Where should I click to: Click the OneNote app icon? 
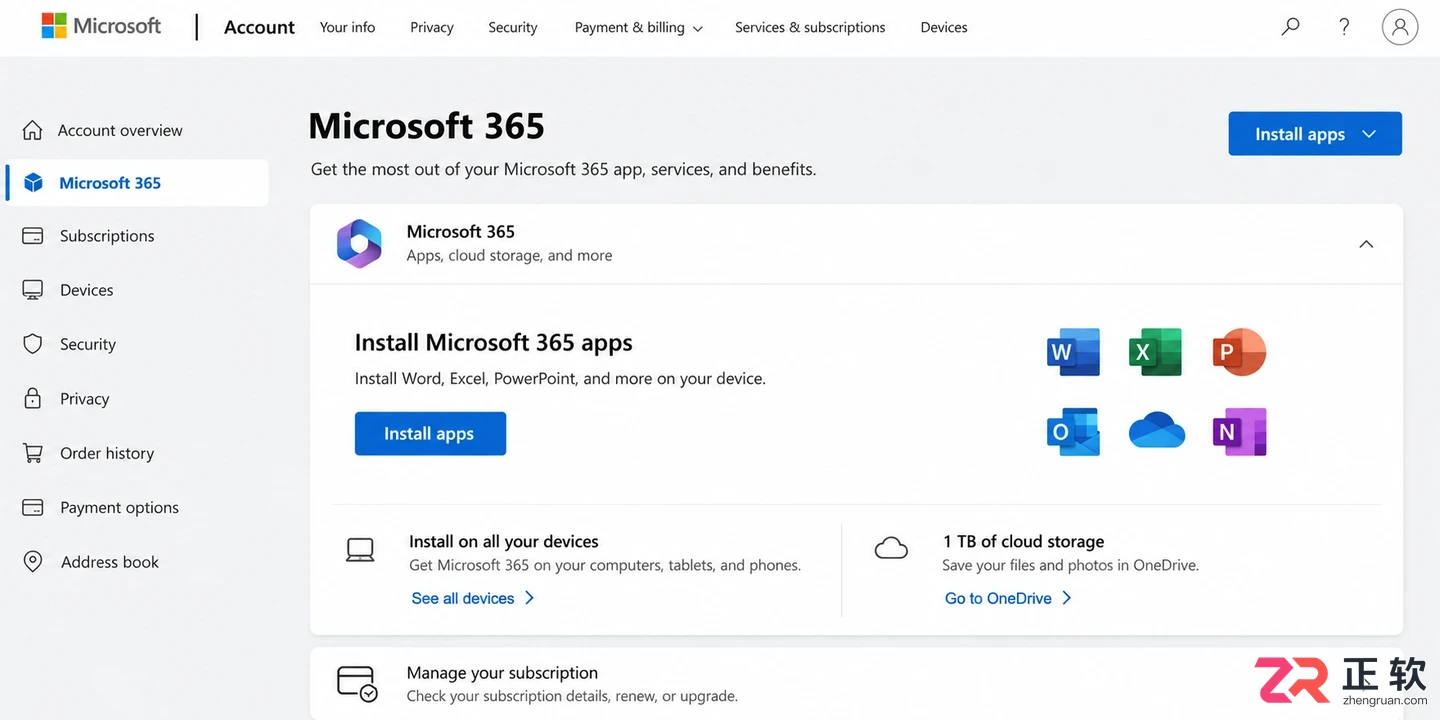point(1240,432)
